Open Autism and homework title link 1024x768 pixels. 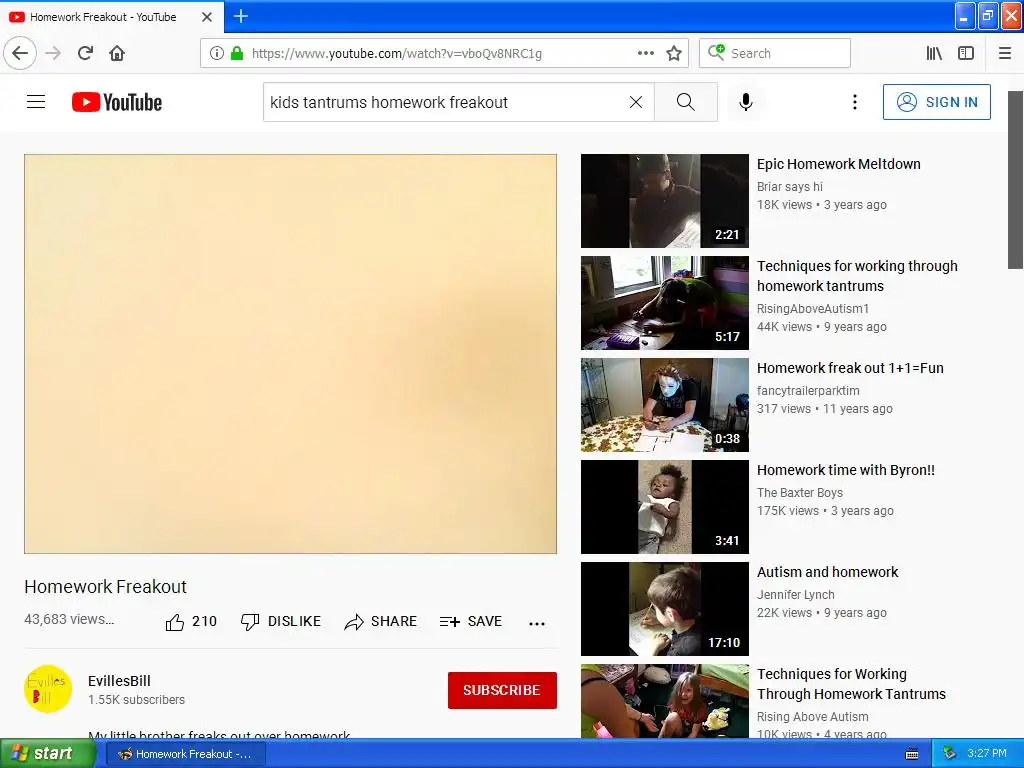(x=827, y=572)
